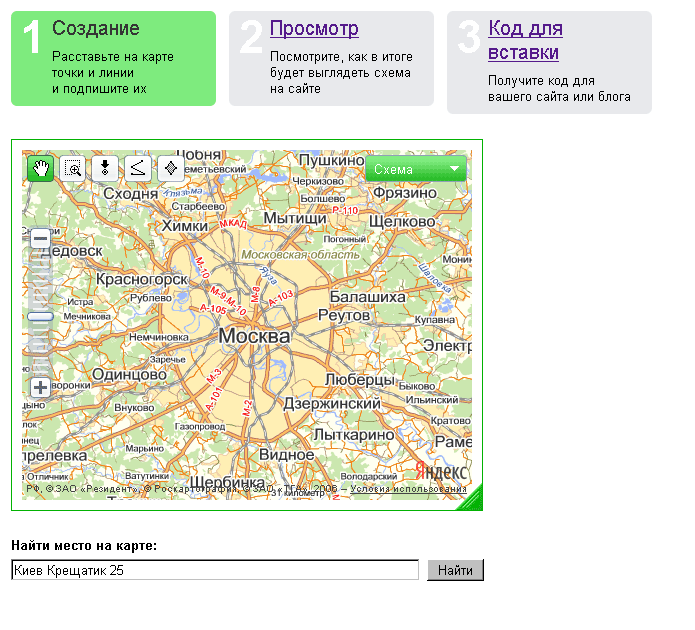This screenshot has height=630, width=695.
Task: Click the plus zoom-in button
Action: coord(40,387)
